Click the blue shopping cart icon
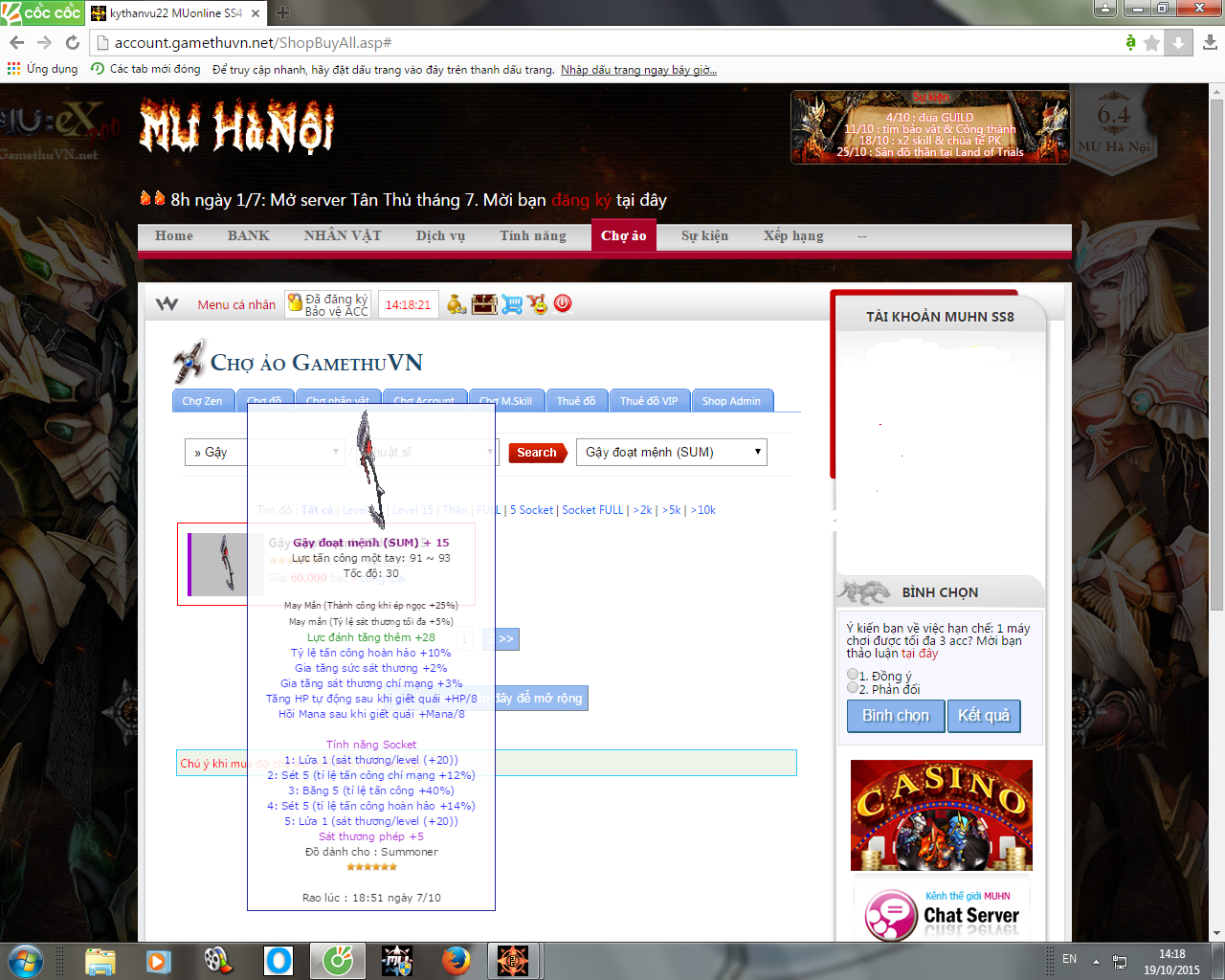This screenshot has height=980, width=1225. (x=512, y=304)
